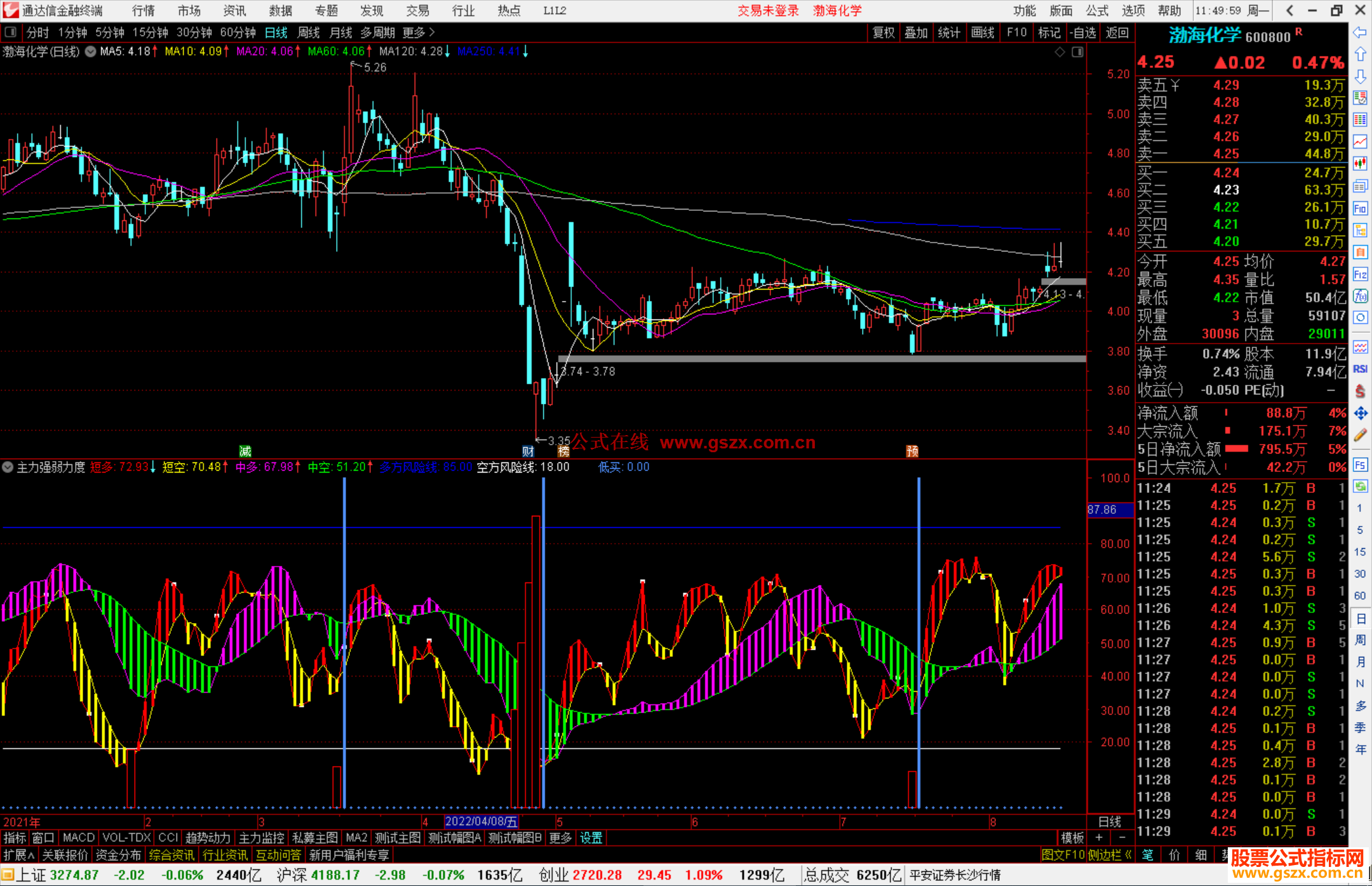Screen dimensions: 1372x886
Task: Click the 交易未登录 login link
Action: tap(768, 11)
